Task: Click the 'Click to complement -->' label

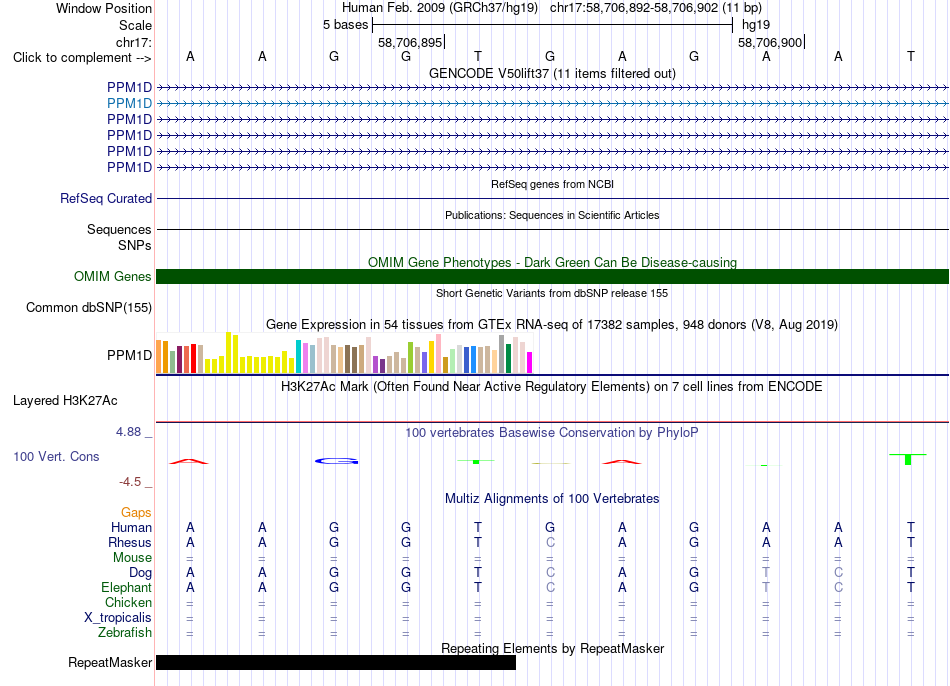Action: (x=82, y=58)
